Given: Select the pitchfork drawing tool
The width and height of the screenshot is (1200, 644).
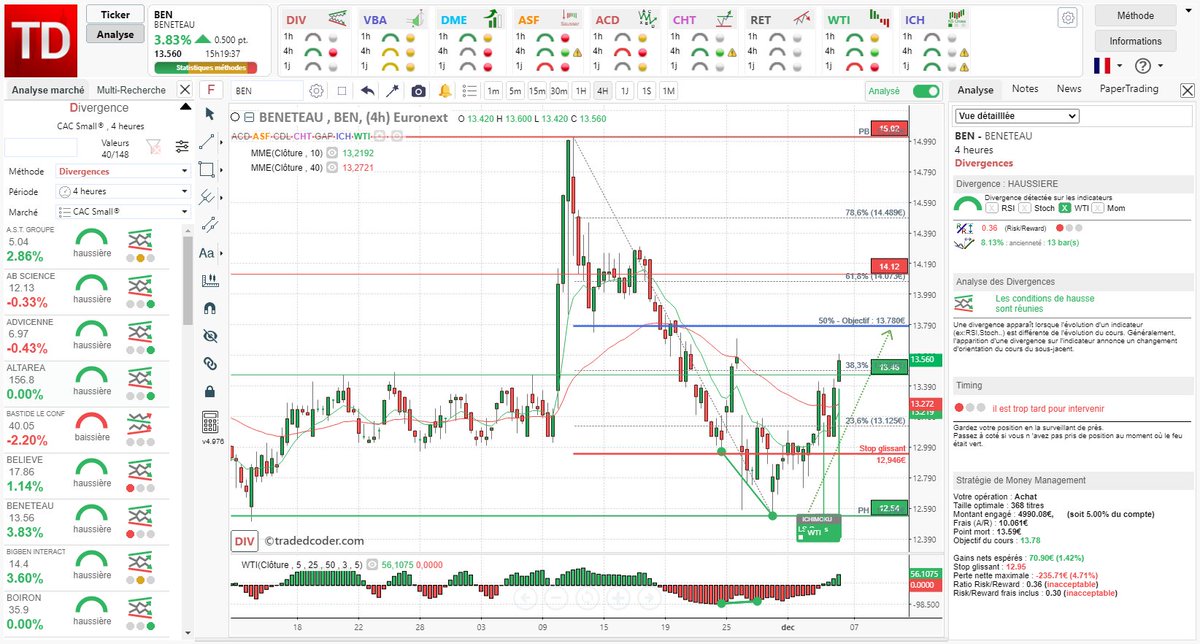Looking at the screenshot, I should click(207, 197).
